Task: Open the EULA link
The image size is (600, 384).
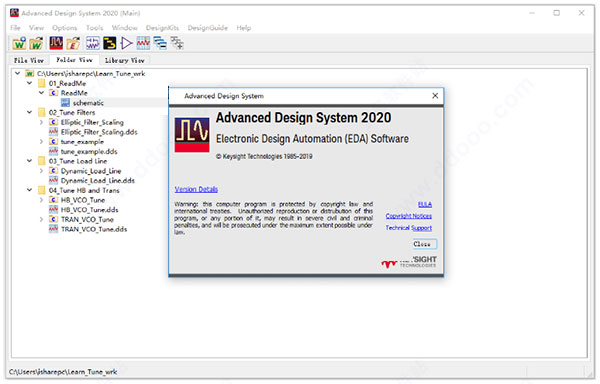Action: (425, 205)
